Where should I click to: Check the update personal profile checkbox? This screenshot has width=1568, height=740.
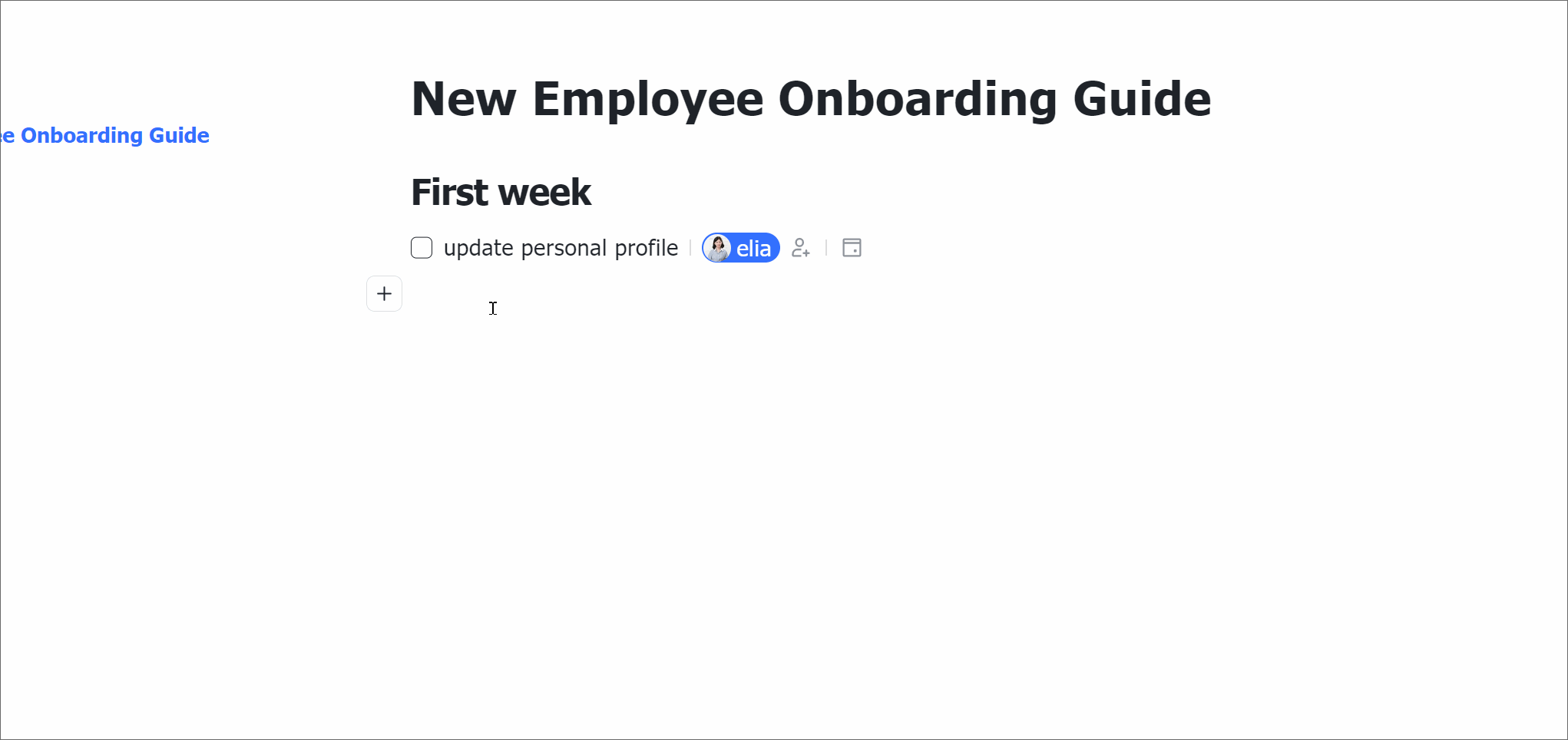(422, 248)
